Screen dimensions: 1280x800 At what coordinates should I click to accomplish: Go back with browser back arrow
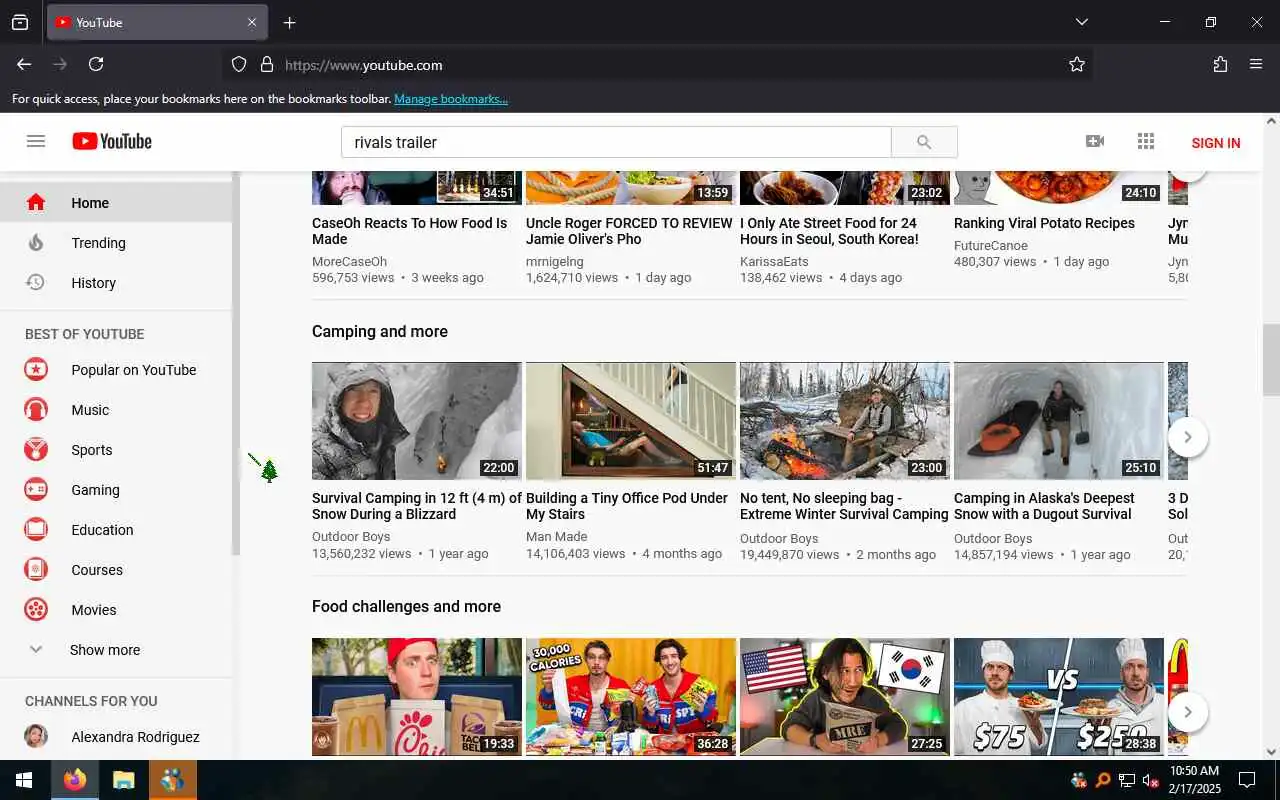click(x=24, y=64)
